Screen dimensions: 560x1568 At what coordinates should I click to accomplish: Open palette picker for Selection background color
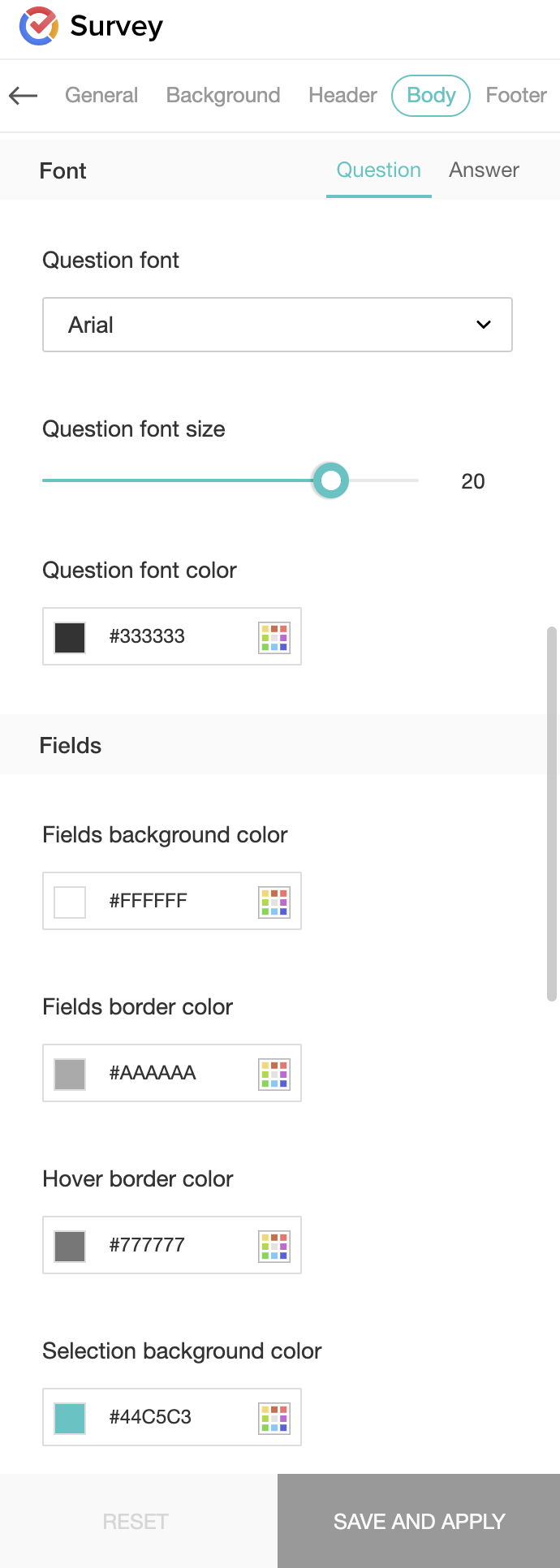click(x=274, y=1418)
